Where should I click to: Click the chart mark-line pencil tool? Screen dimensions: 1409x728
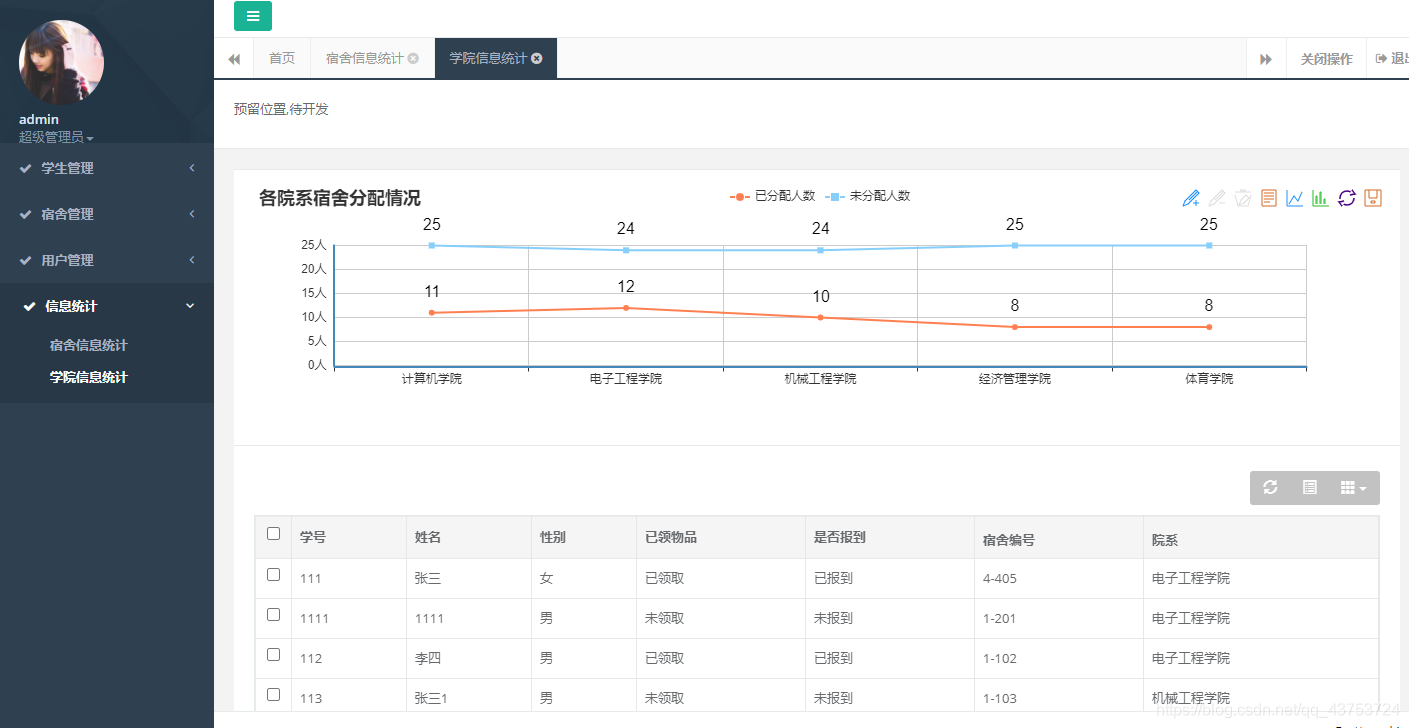[x=1190, y=198]
